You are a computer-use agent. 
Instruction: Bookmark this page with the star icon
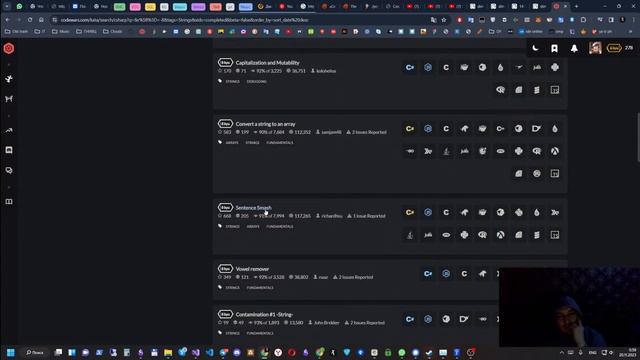pyautogui.click(x=444, y=20)
